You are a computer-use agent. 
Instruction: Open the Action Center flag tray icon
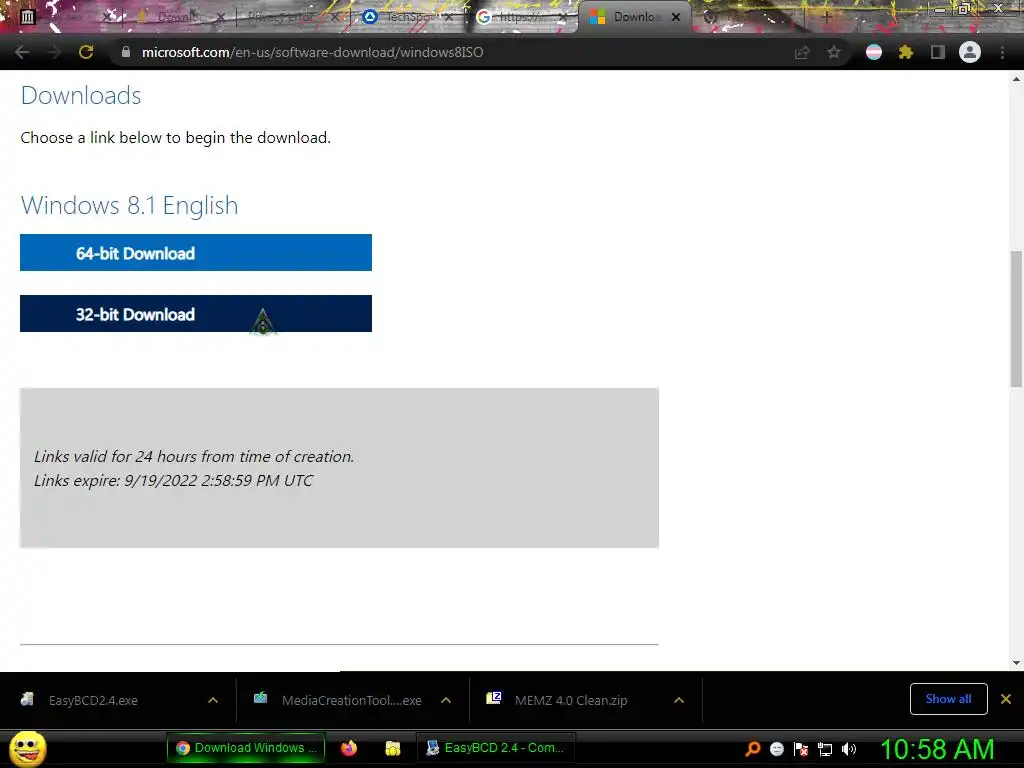pos(801,748)
